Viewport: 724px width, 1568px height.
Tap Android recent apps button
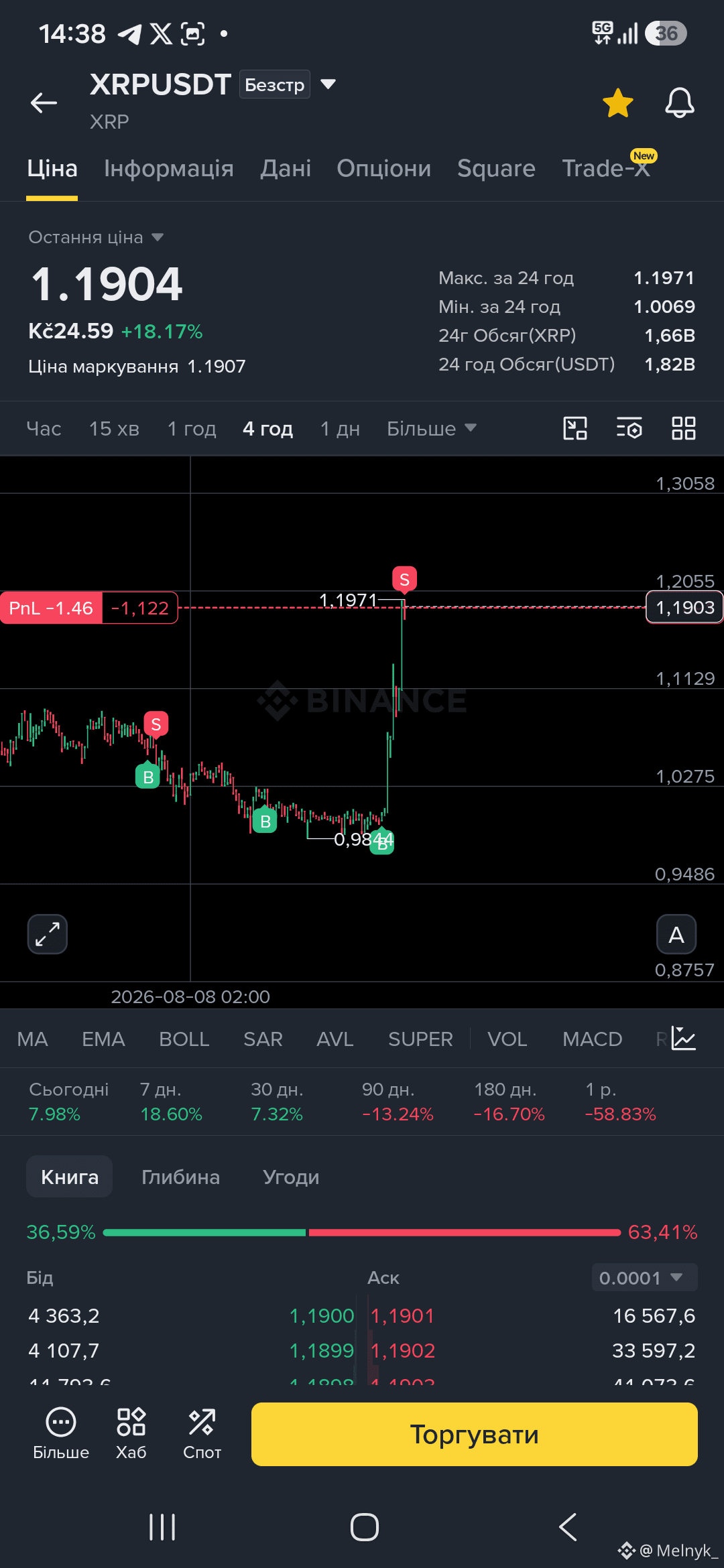pyautogui.click(x=162, y=1527)
